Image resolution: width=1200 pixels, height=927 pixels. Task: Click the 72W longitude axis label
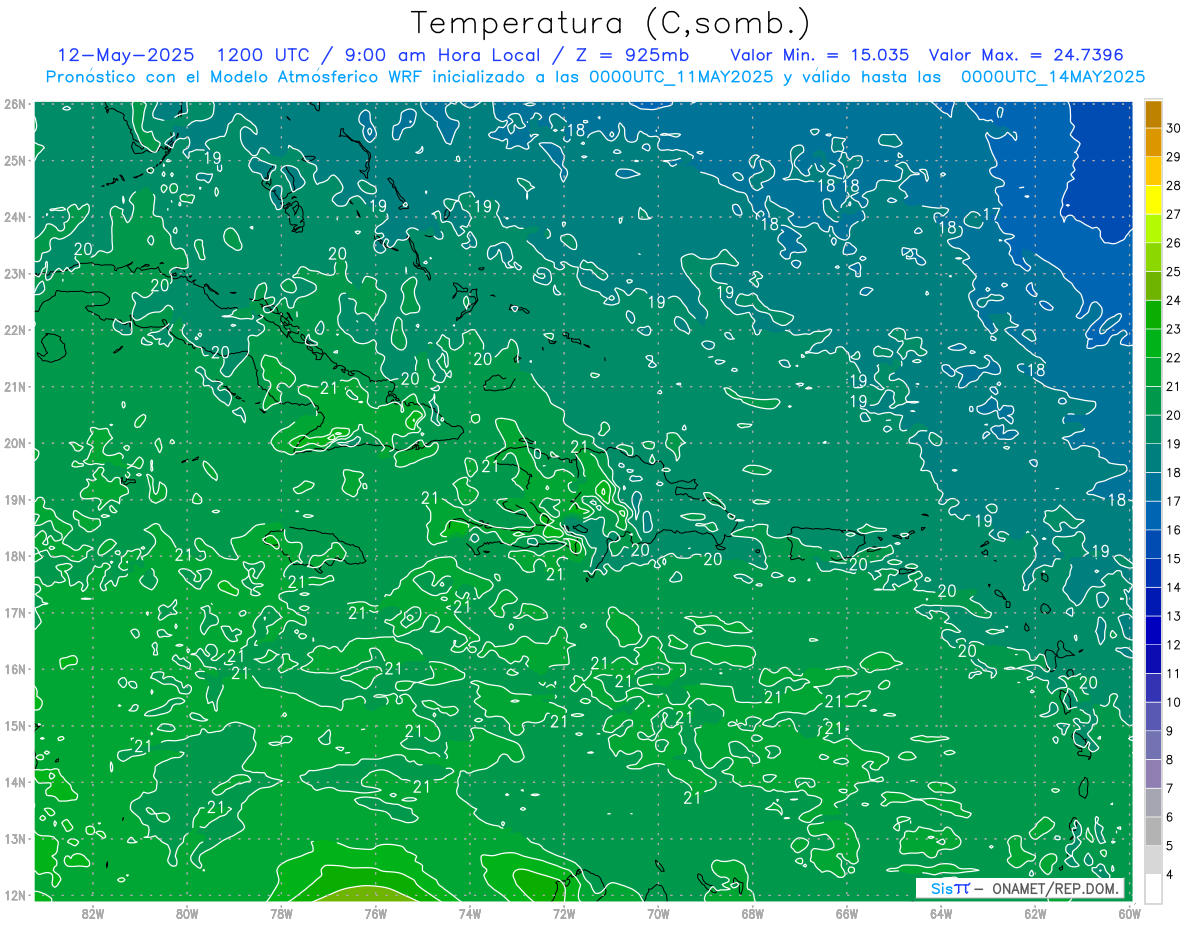[564, 913]
